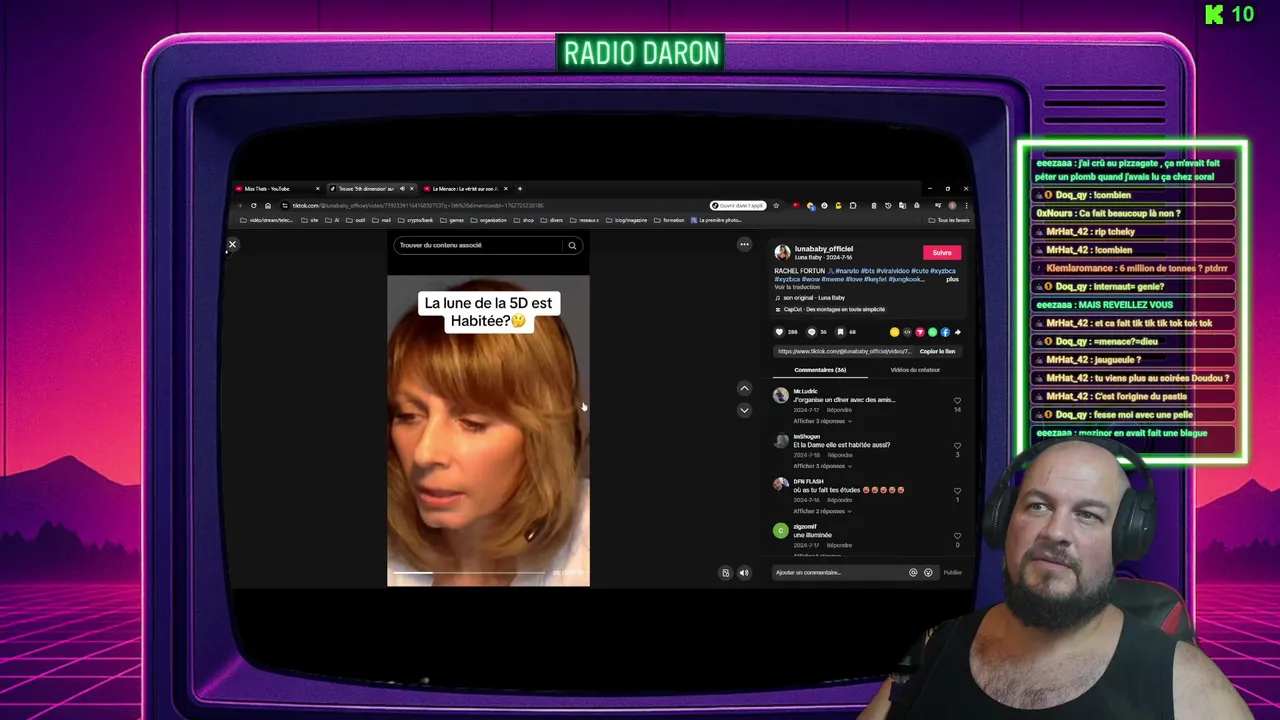Click the @ mention icon in the comment box

point(913,573)
